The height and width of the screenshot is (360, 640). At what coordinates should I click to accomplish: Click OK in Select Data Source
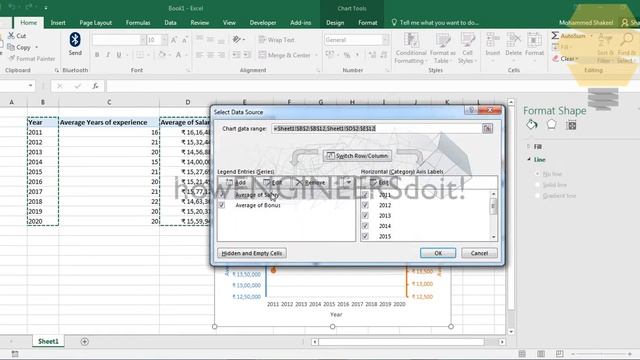coord(438,253)
